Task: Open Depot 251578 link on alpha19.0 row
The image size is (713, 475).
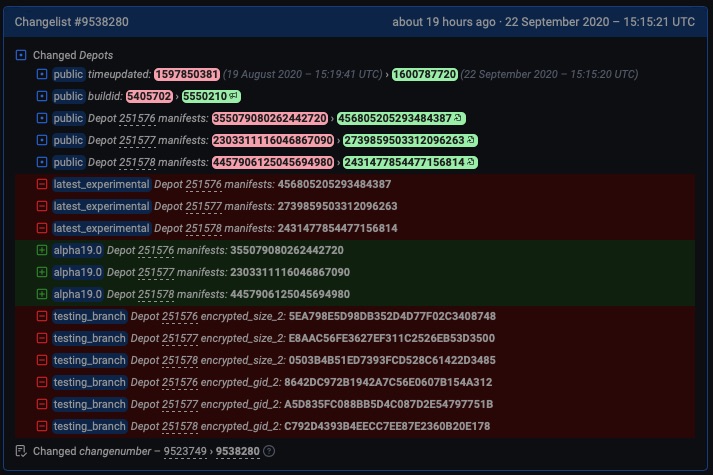Action: (x=155, y=294)
